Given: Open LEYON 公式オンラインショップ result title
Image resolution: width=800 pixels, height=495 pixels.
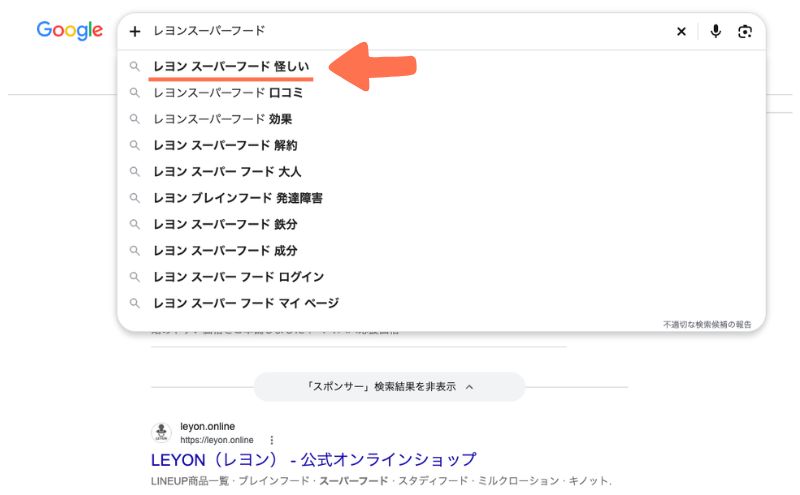Looking at the screenshot, I should pos(313,459).
